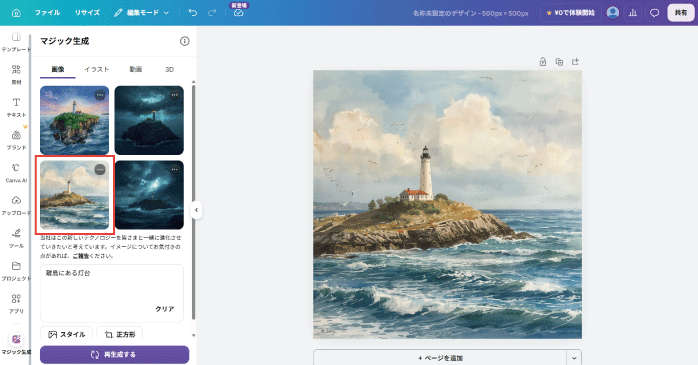This screenshot has width=698, height=365.
Task: Select the green floating island lighthouse thumbnail
Action: [x=74, y=120]
